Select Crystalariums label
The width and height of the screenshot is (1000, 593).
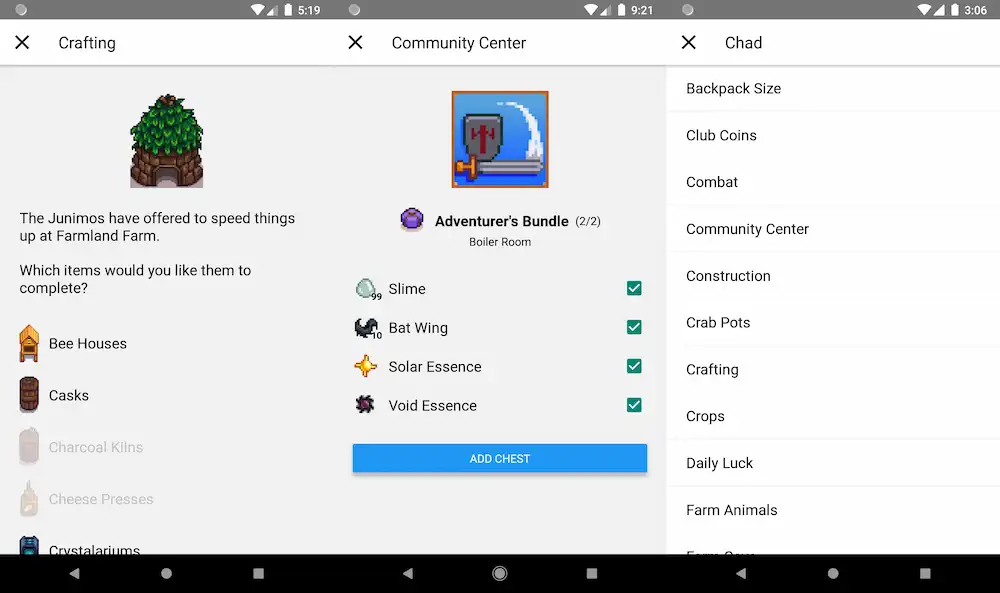pyautogui.click(x=94, y=549)
